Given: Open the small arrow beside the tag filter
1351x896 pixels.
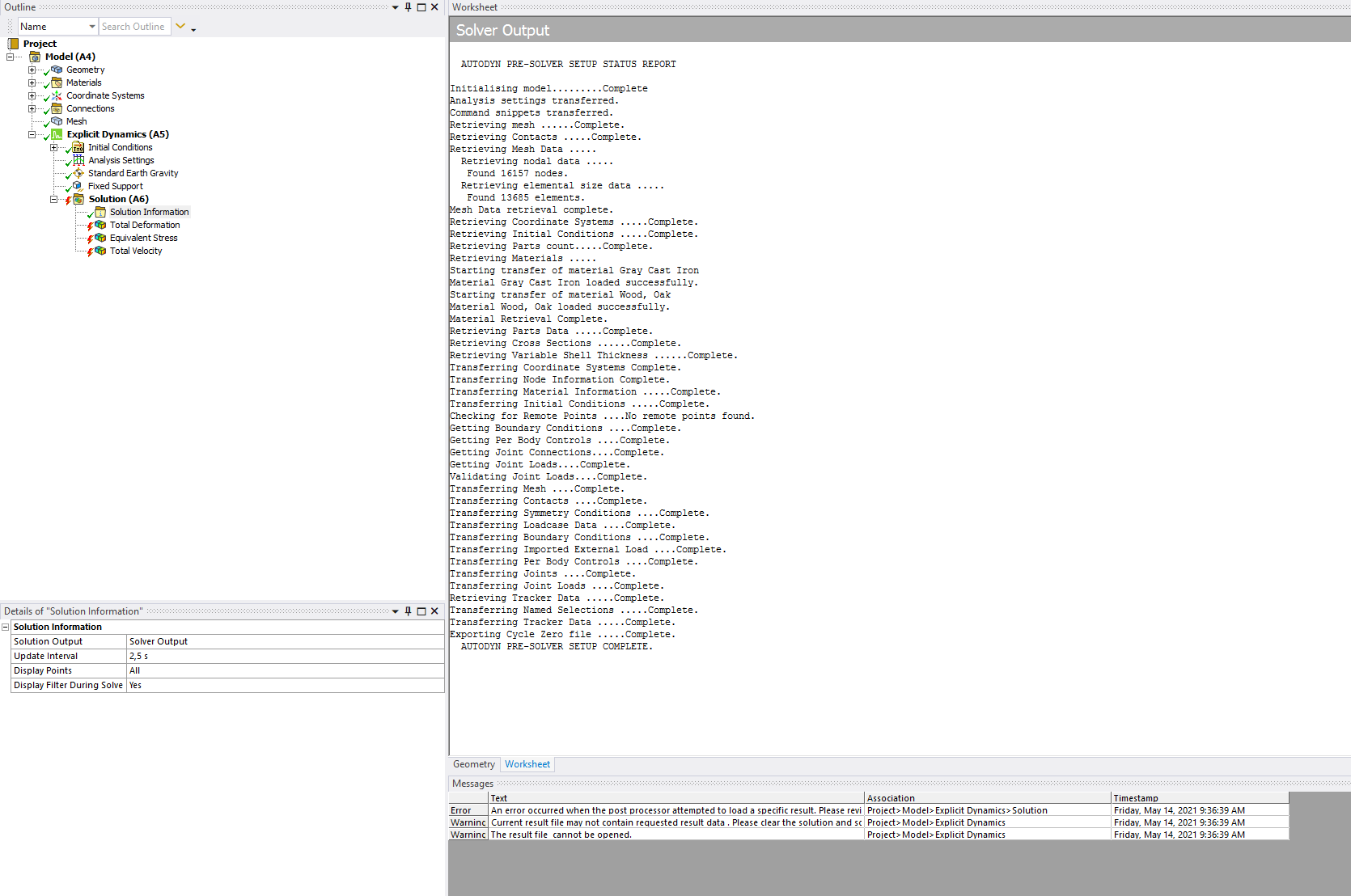Looking at the screenshot, I should [193, 29].
